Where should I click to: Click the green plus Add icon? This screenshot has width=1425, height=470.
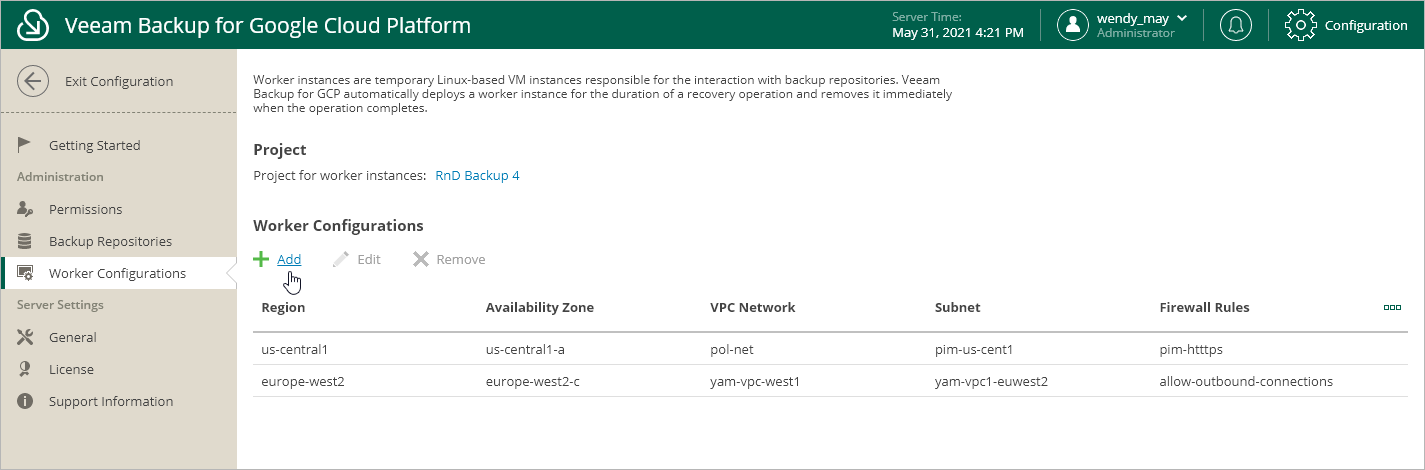261,259
